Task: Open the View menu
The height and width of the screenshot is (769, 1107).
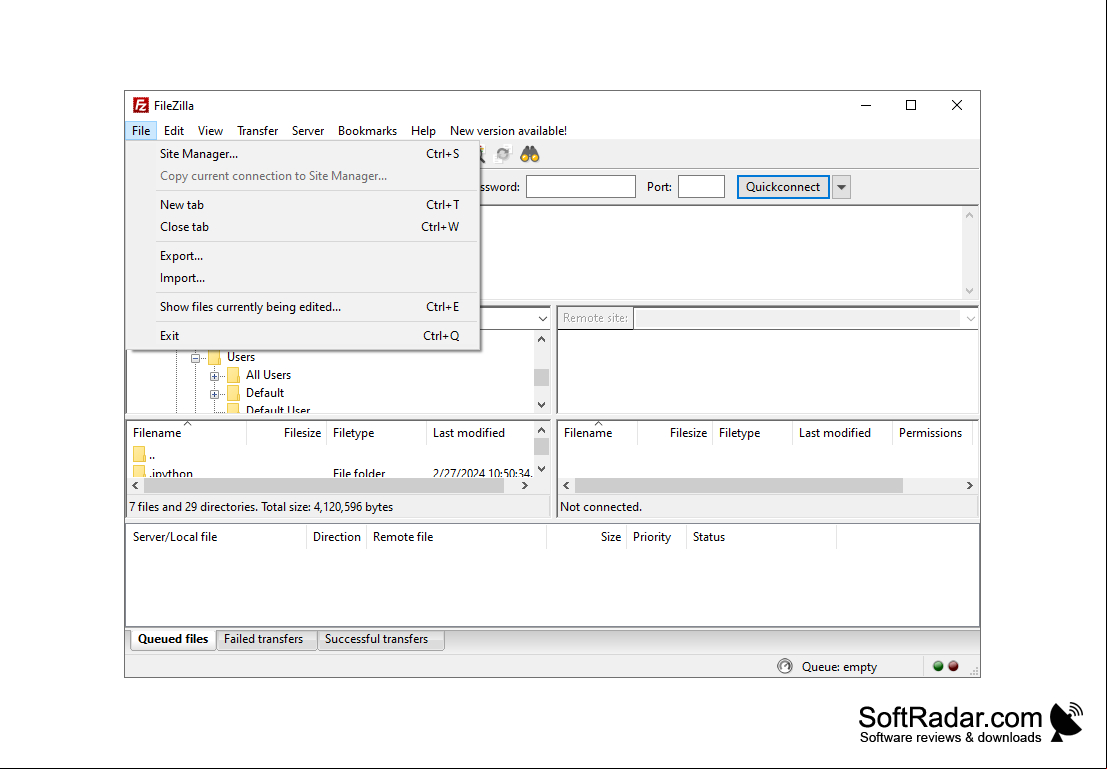Action: [x=210, y=131]
